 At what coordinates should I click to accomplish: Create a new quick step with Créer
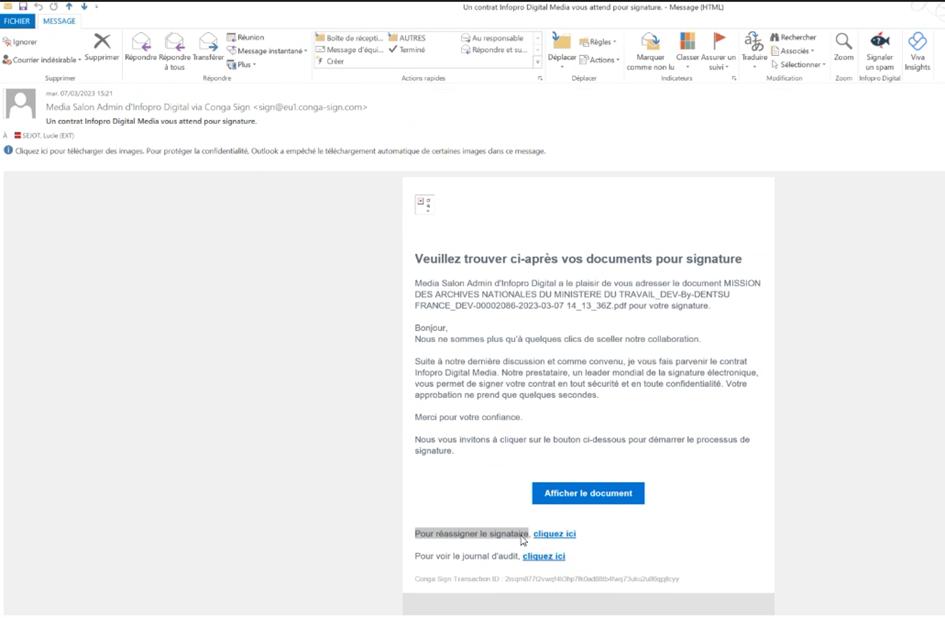click(x=330, y=61)
